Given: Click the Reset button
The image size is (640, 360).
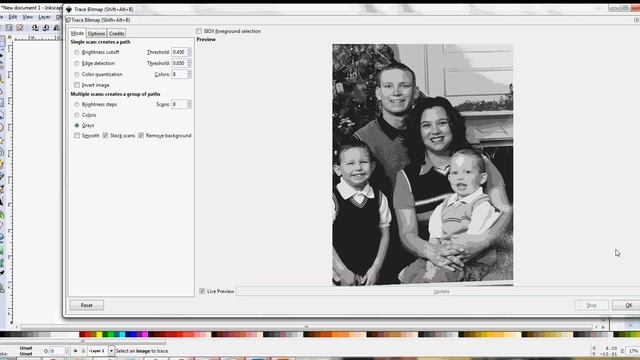Looking at the screenshot, I should pyautogui.click(x=87, y=305).
